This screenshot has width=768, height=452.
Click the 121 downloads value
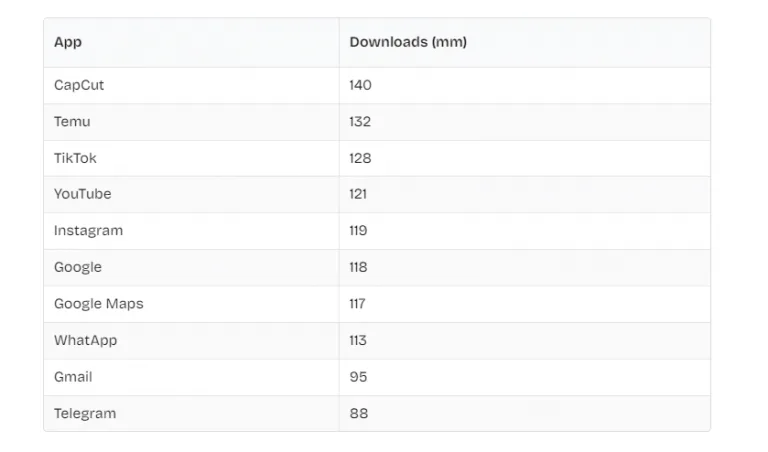coord(358,194)
